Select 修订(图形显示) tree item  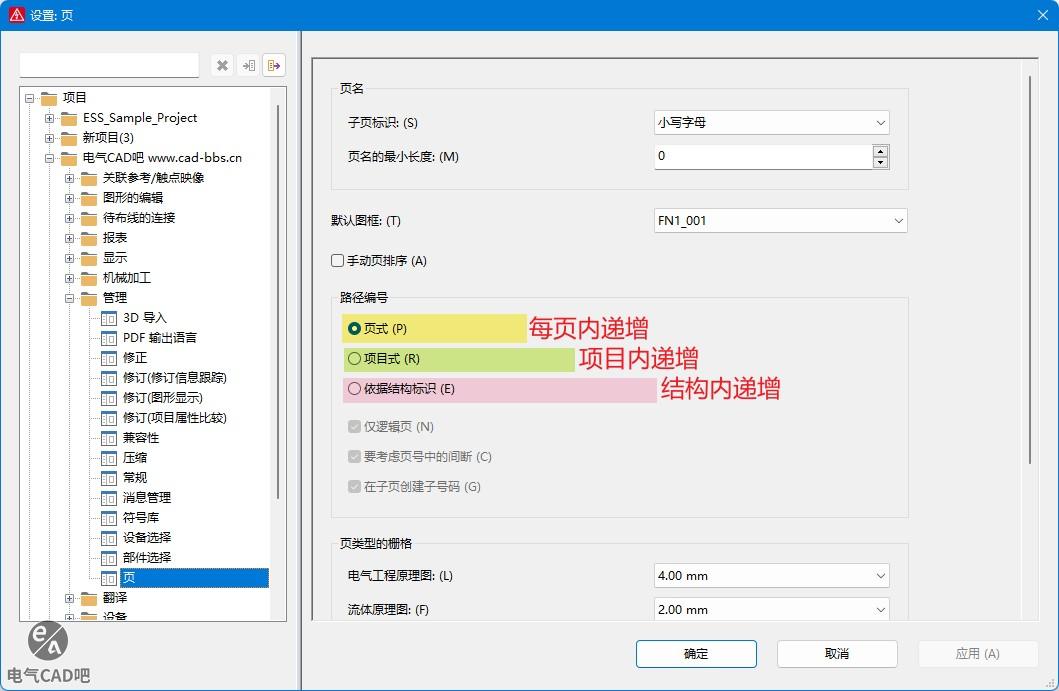(162, 398)
